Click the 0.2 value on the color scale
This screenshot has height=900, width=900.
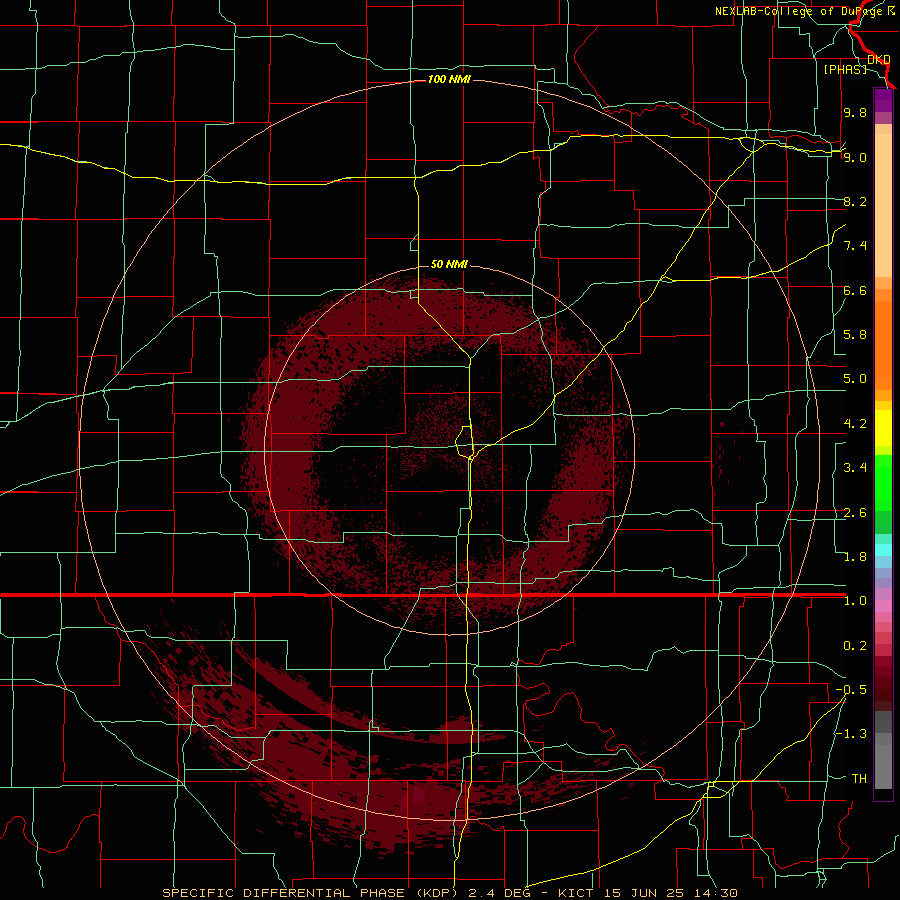[855, 646]
